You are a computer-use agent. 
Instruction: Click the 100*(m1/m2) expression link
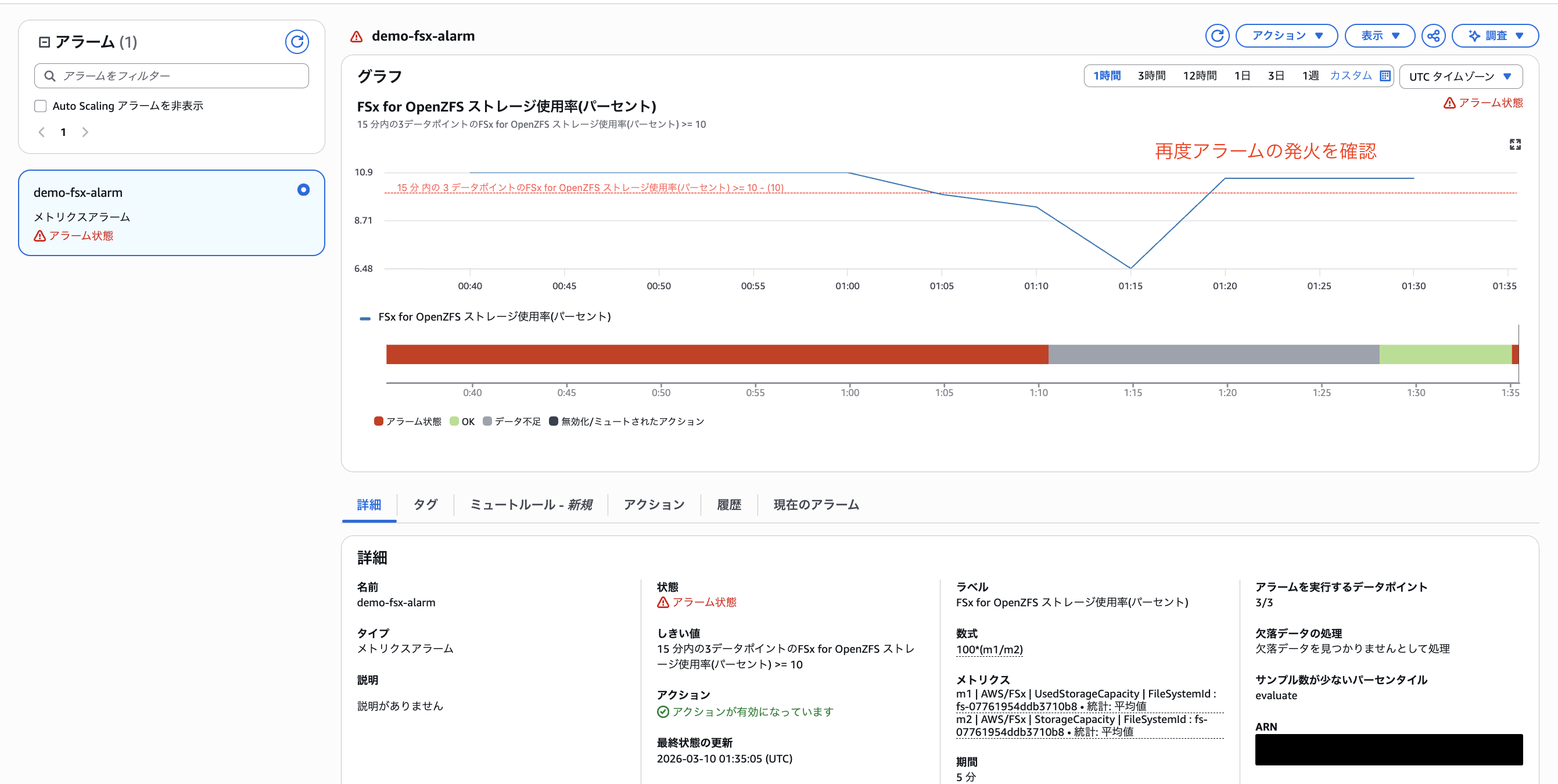point(989,650)
